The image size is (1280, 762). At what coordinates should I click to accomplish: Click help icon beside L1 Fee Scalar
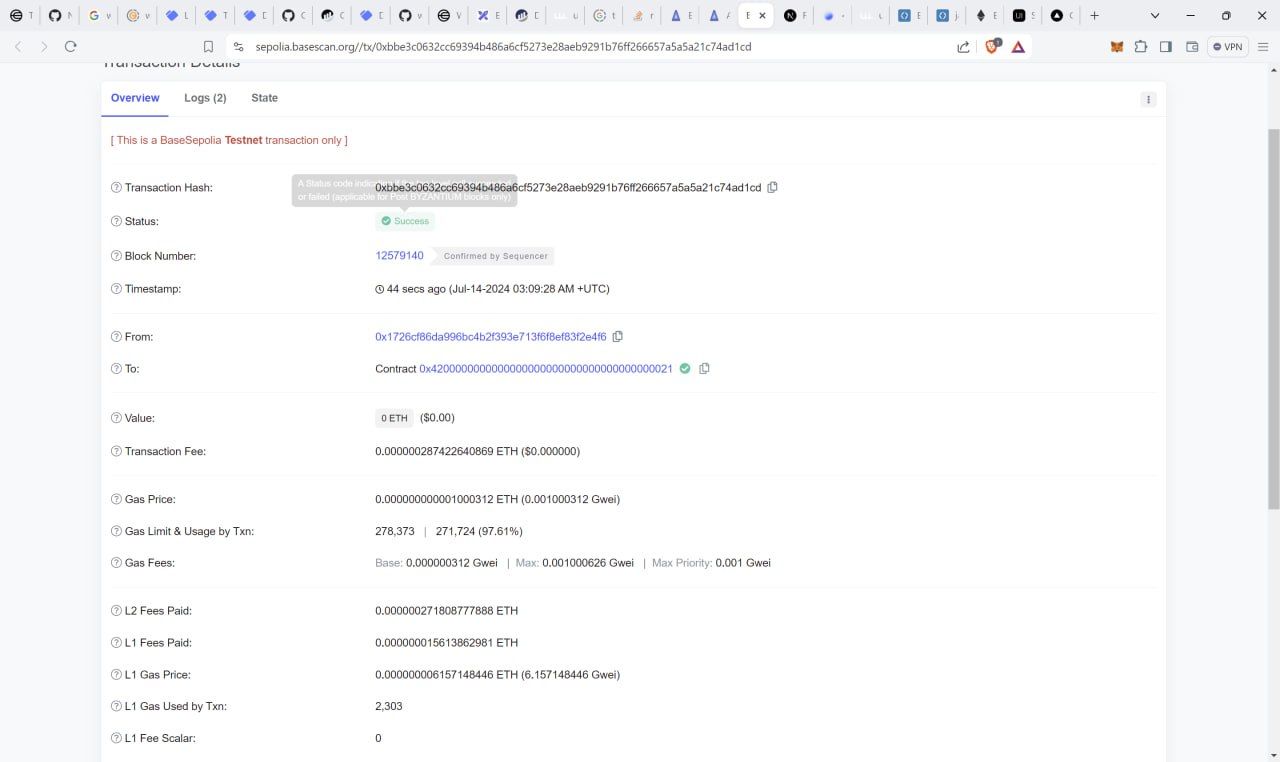[116, 739]
